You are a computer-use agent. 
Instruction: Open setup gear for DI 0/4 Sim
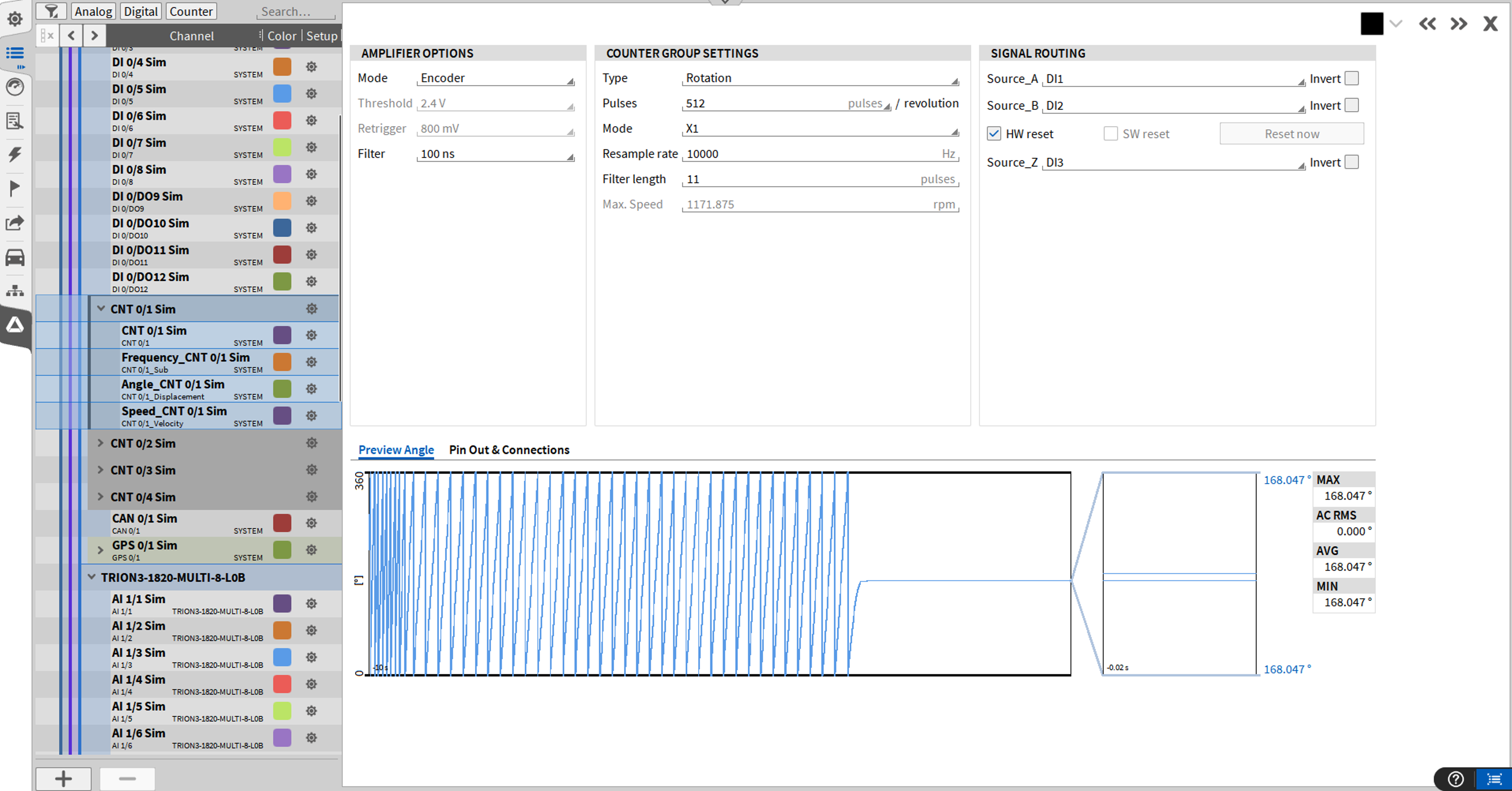[x=312, y=66]
